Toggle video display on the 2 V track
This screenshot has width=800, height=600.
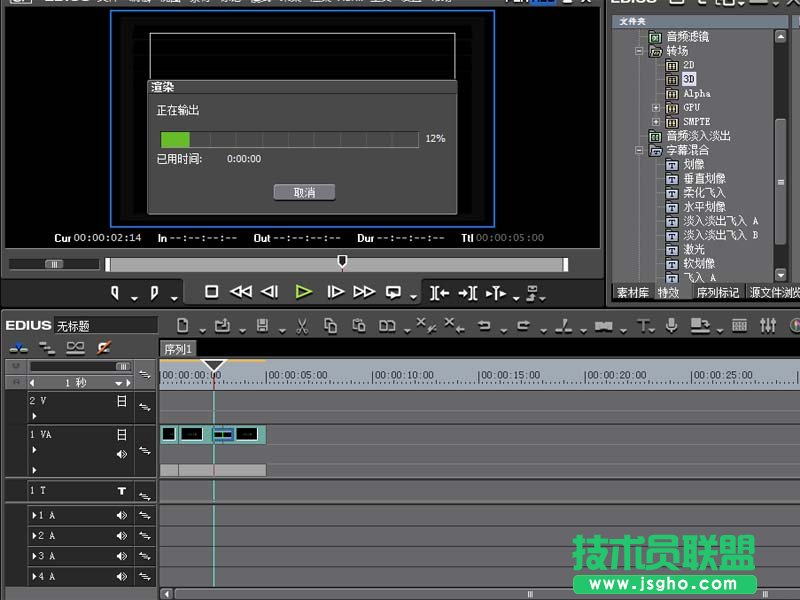pyautogui.click(x=122, y=401)
